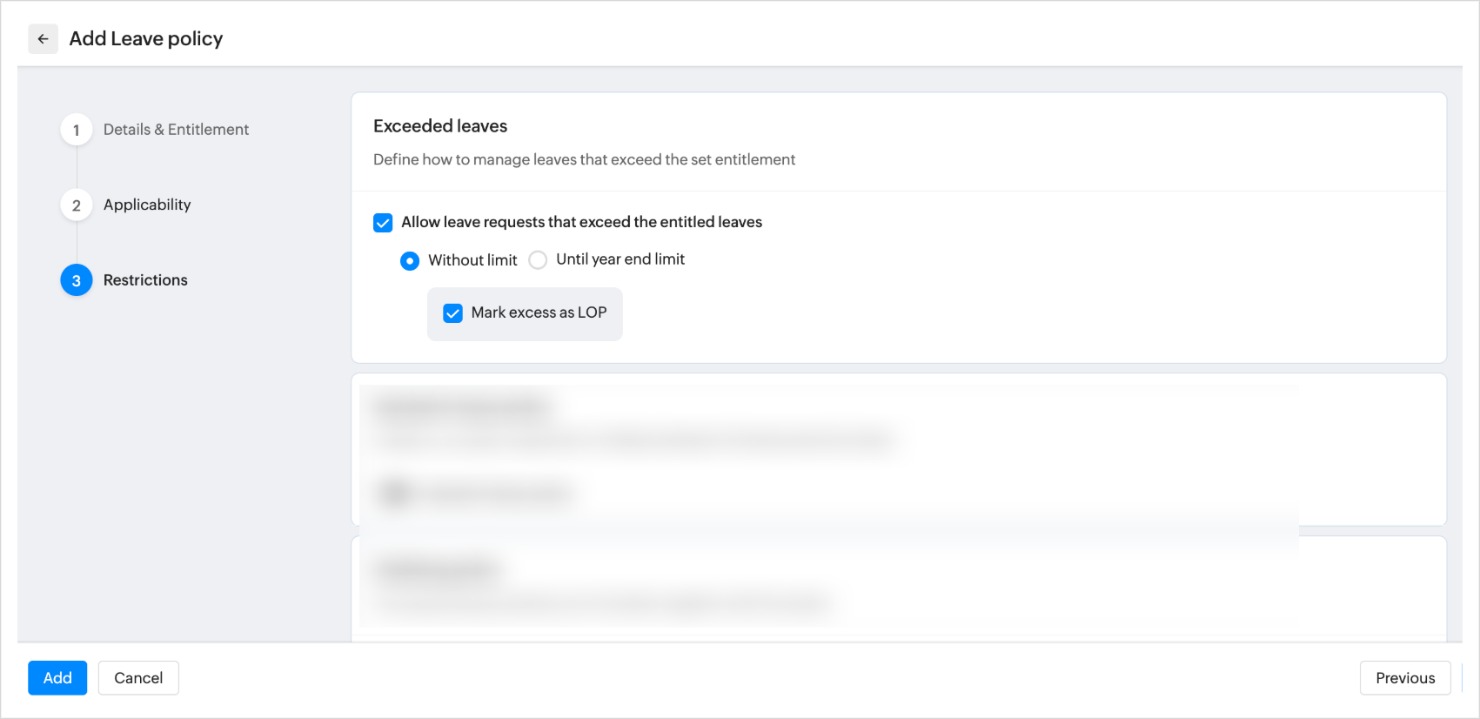
Task: Click the "Allow leave requests that exceed" label text
Action: tap(581, 223)
